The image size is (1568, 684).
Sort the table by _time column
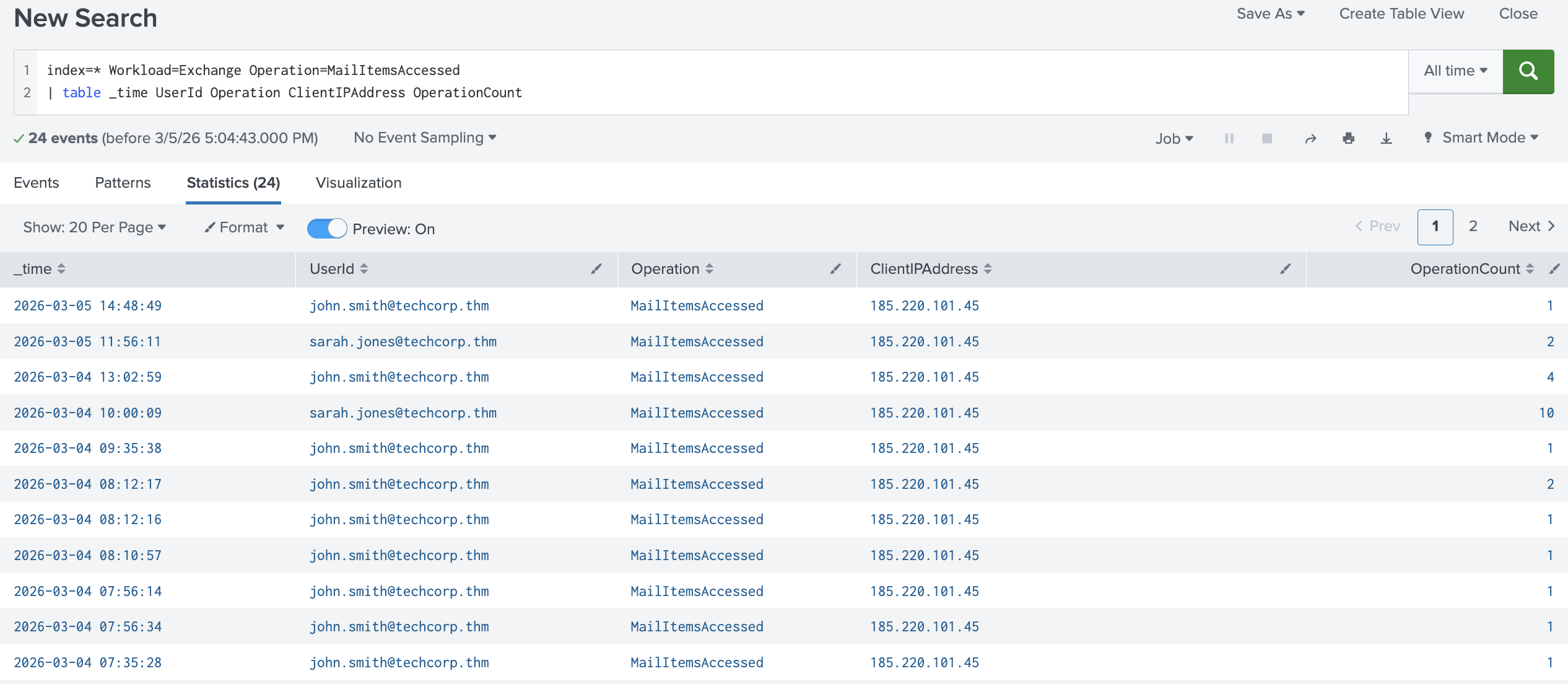point(61,269)
